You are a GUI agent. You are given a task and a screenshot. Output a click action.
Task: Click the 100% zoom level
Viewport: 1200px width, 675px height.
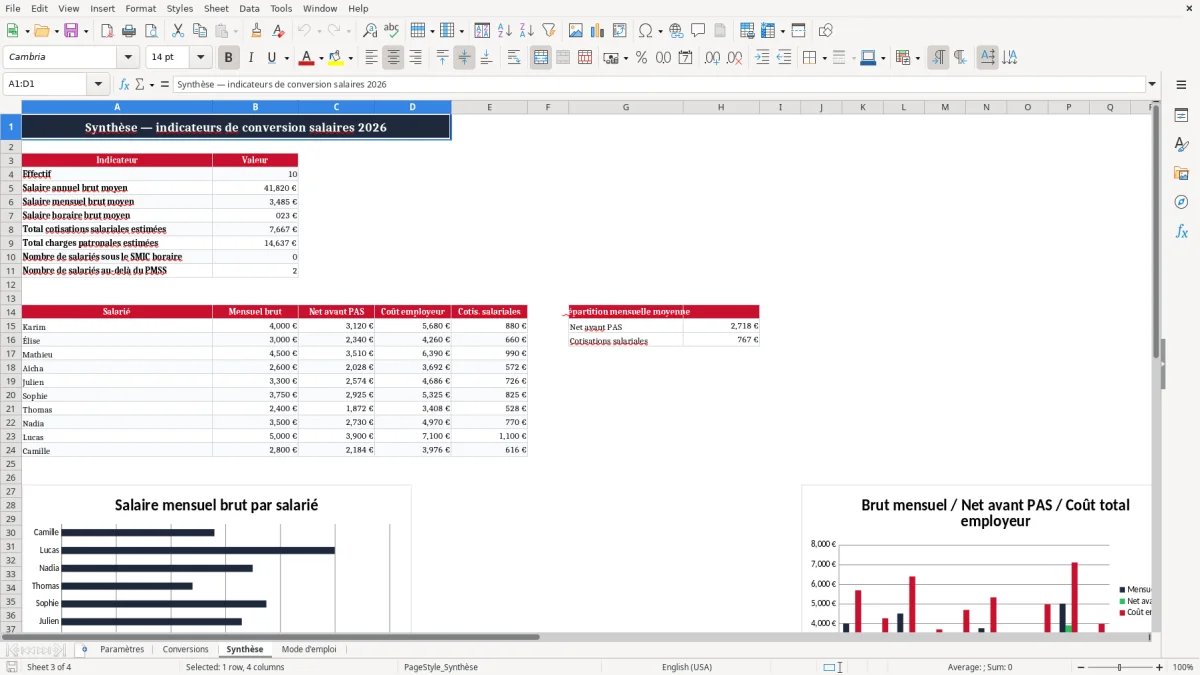1182,667
